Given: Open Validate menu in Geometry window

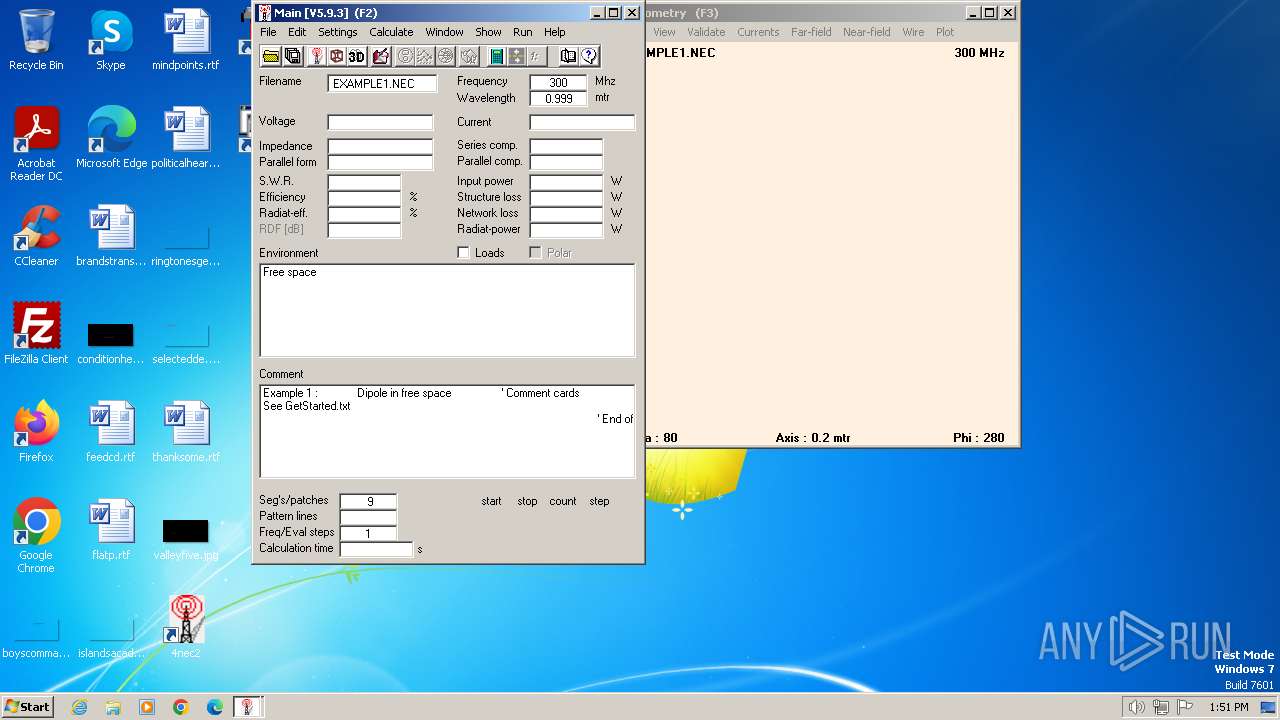Looking at the screenshot, I should click(706, 32).
